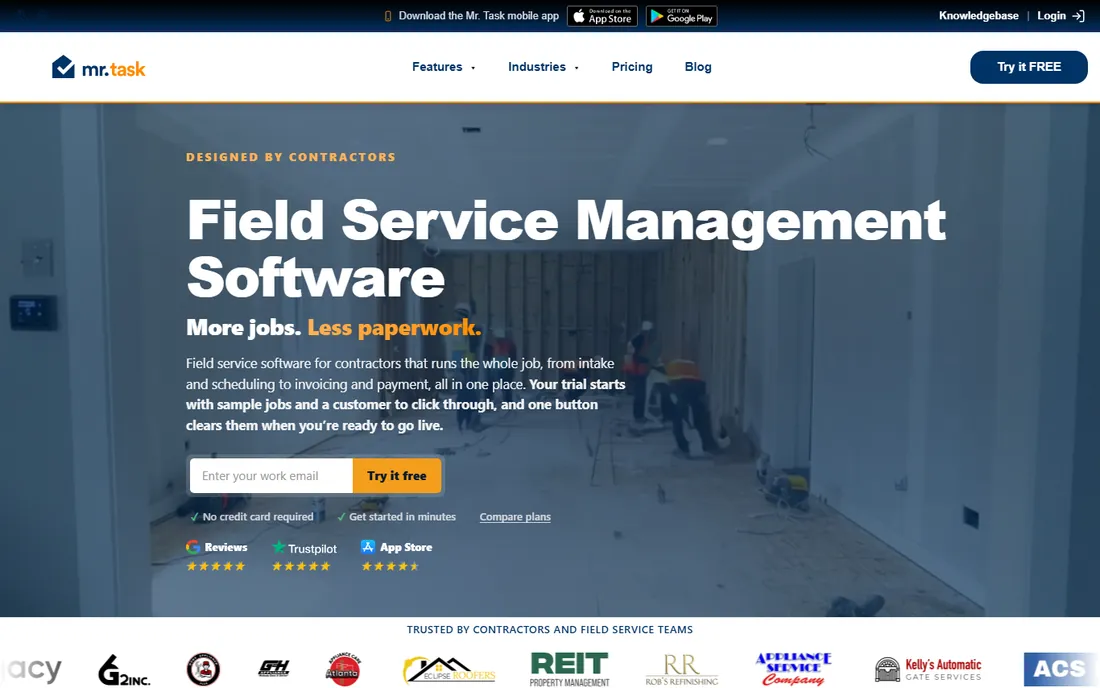Screen dimensions: 1100x688
Task: Click the ACS logo
Action: [1059, 669]
